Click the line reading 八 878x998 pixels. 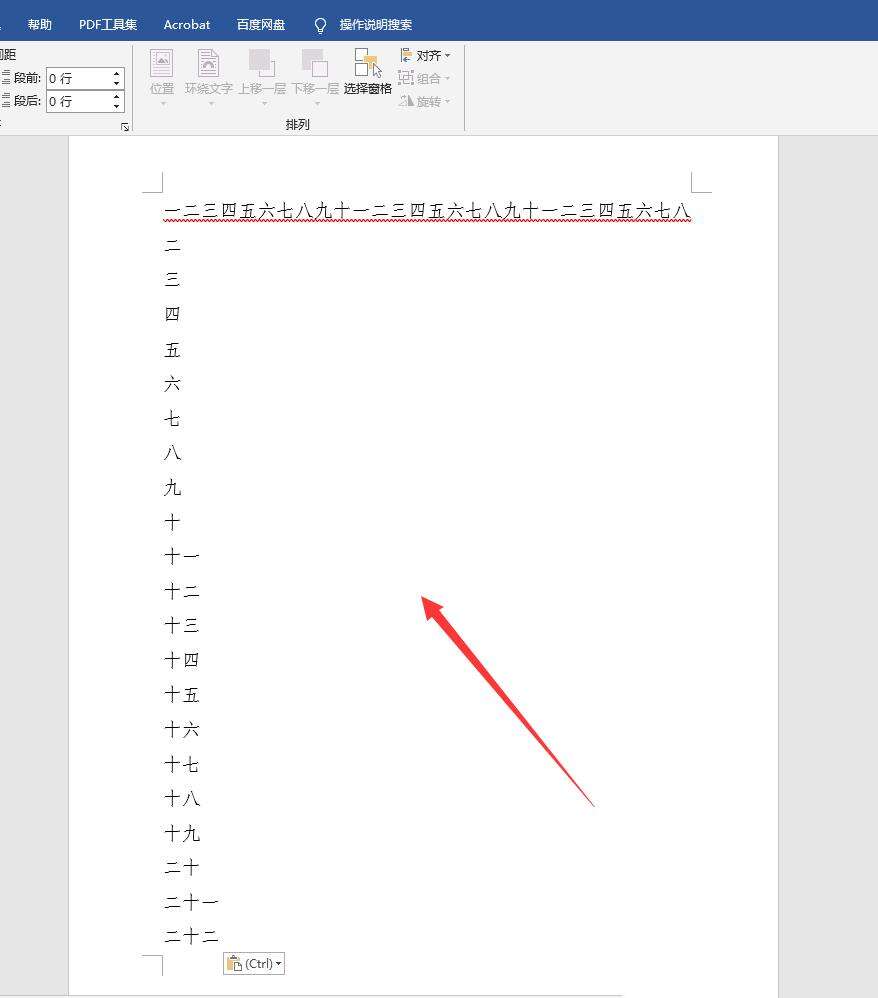(173, 453)
